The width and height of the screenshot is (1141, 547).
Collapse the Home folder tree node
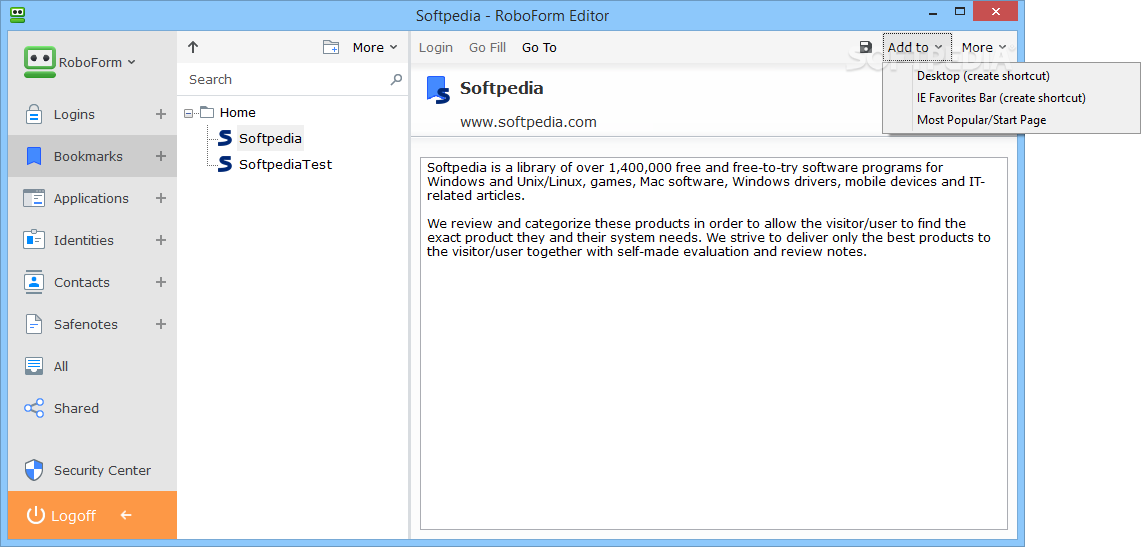coord(189,113)
